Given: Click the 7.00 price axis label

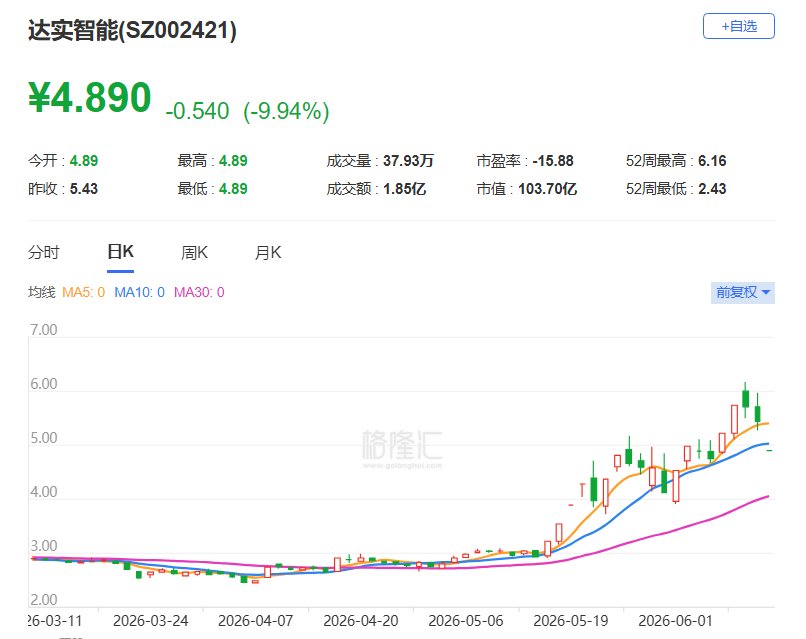Looking at the screenshot, I should [43, 330].
